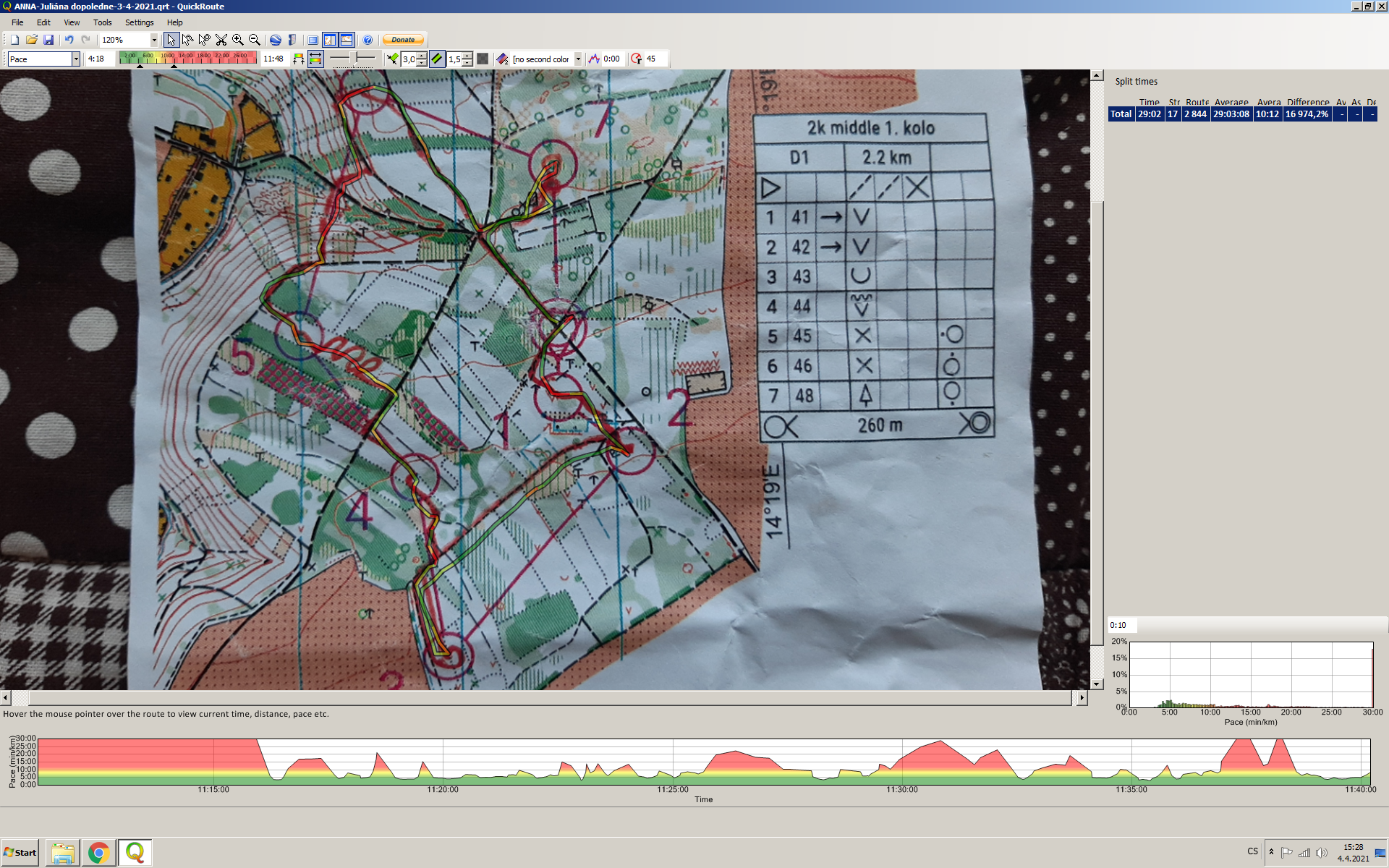The width and height of the screenshot is (1389, 868).
Task: Click the 11:48 pace end value field
Action: point(274,59)
